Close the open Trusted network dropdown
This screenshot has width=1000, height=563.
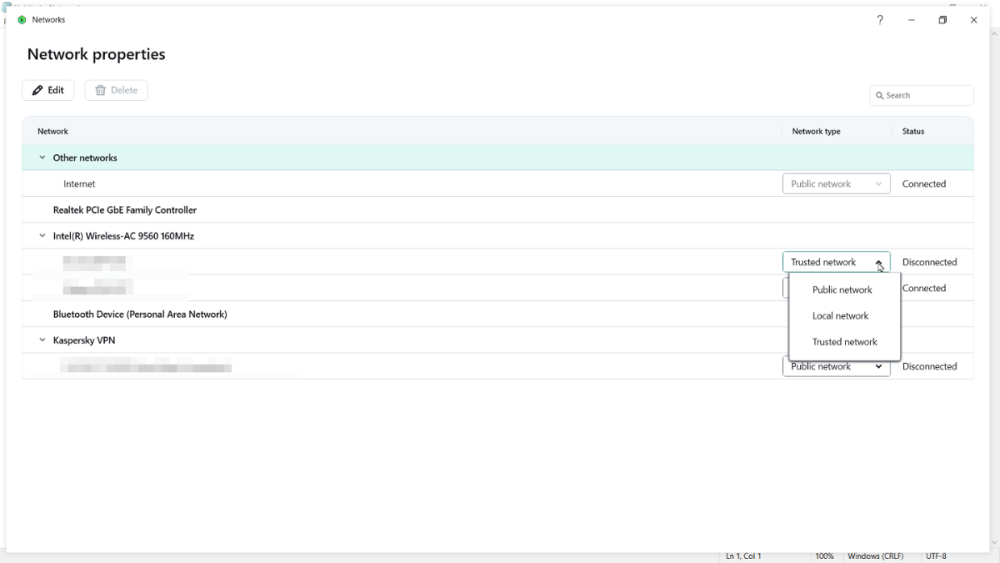coord(836,262)
